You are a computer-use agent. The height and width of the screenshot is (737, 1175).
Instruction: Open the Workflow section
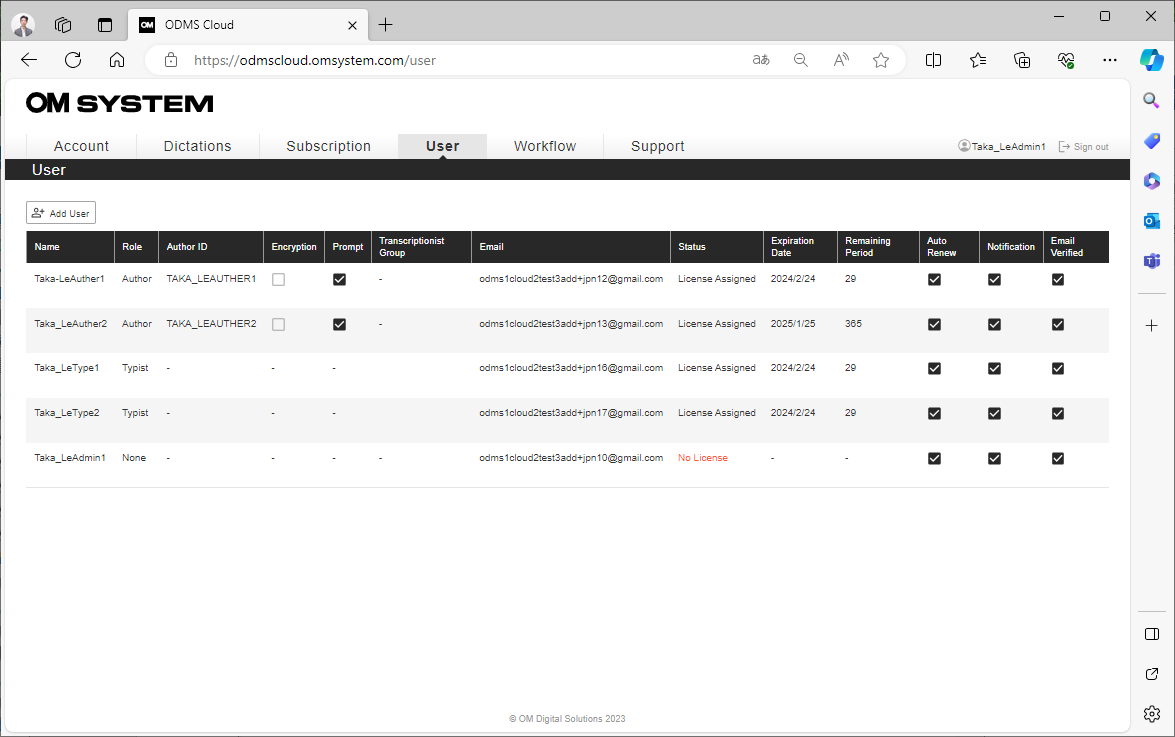tap(545, 146)
